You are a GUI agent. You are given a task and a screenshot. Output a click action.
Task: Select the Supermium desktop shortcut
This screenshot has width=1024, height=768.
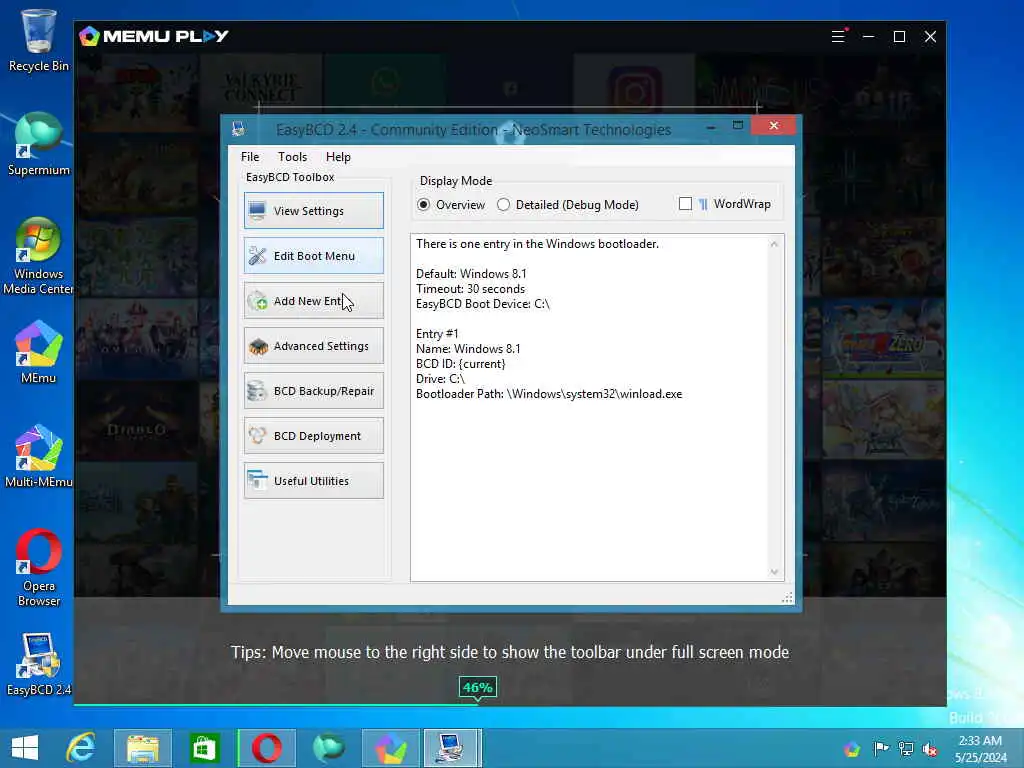(x=39, y=145)
